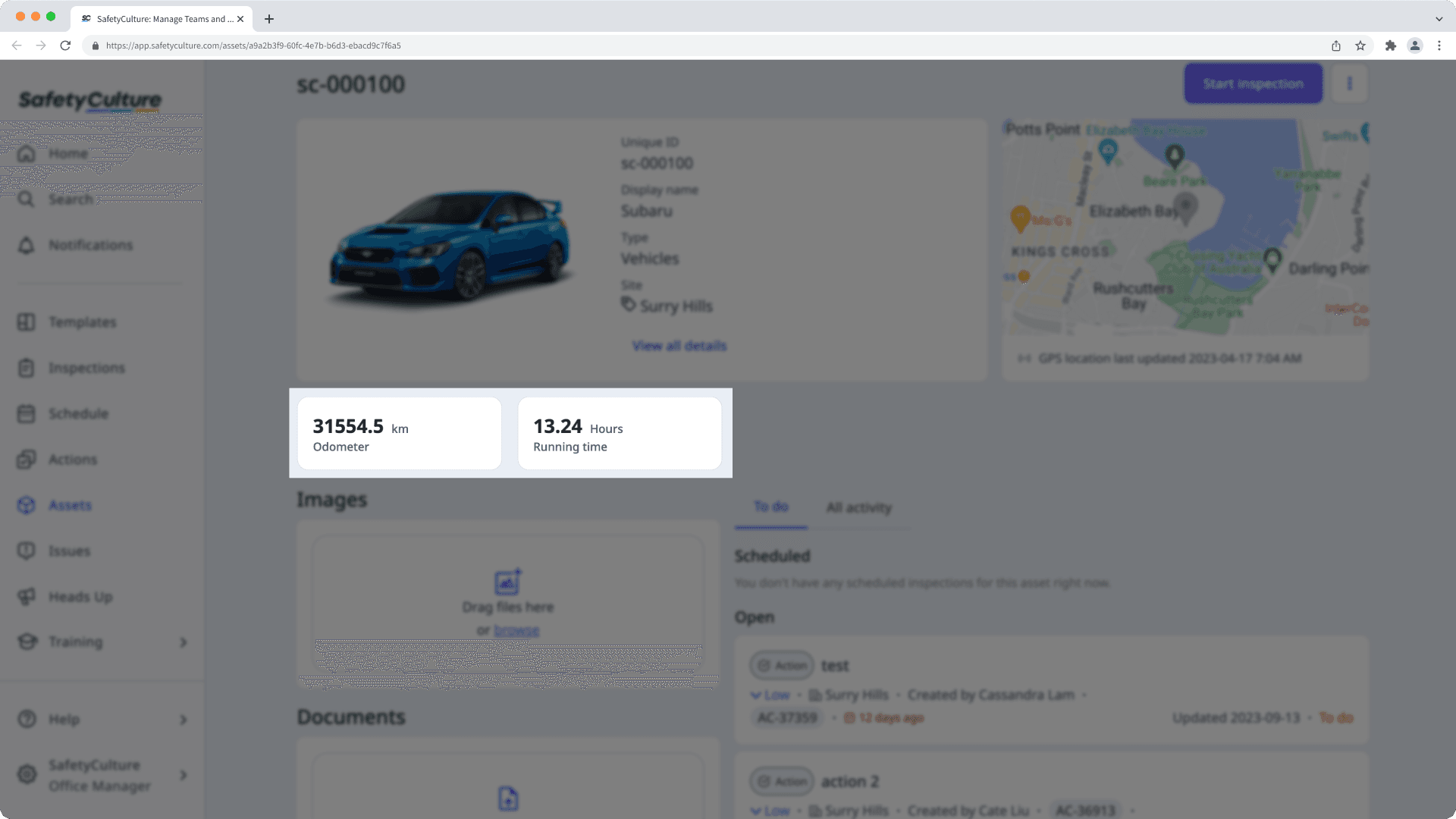Expand the Training submenu chevron
The height and width of the screenshot is (819, 1456).
pos(183,642)
